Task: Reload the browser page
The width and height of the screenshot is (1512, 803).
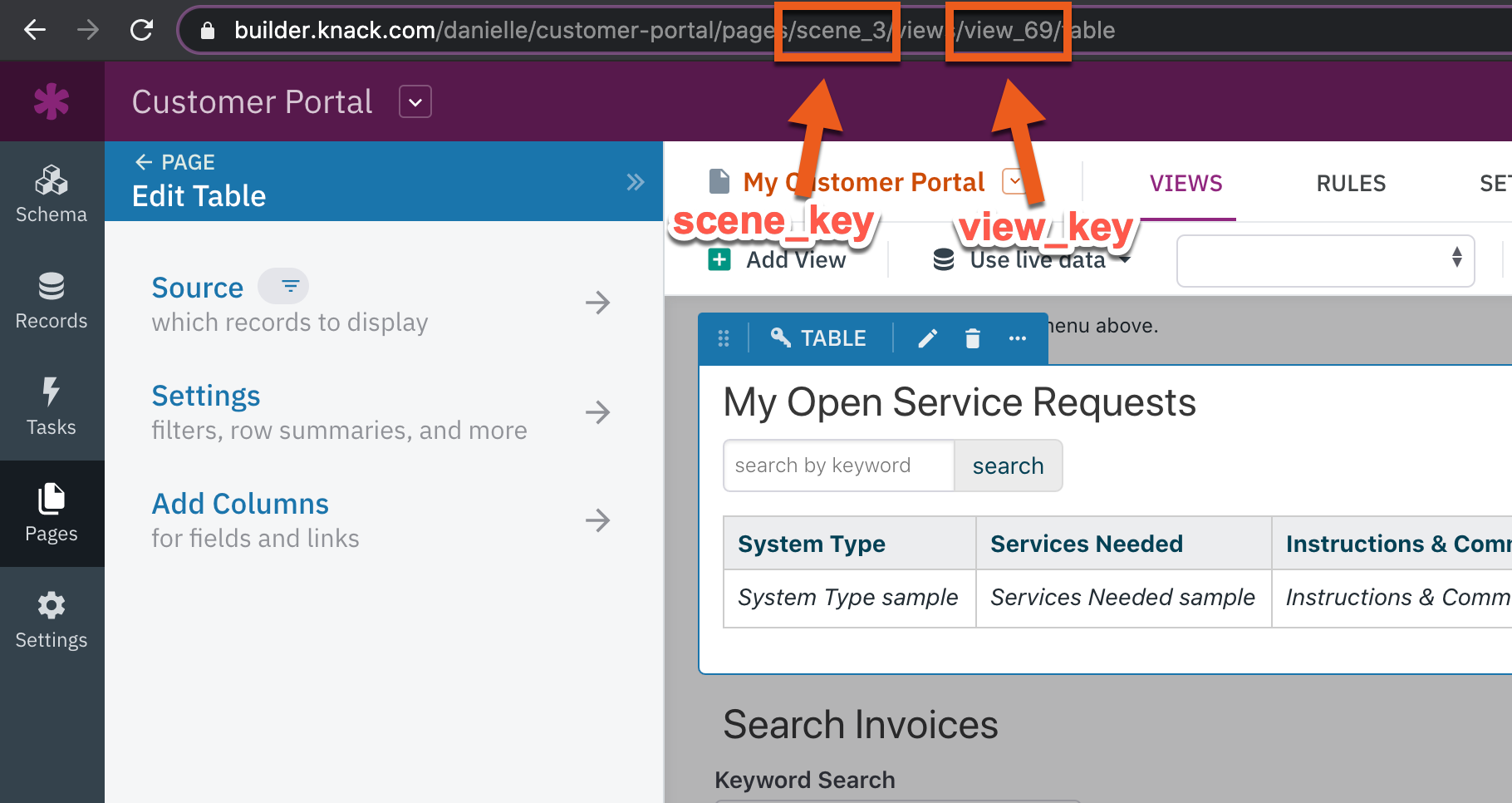Action: (142, 31)
